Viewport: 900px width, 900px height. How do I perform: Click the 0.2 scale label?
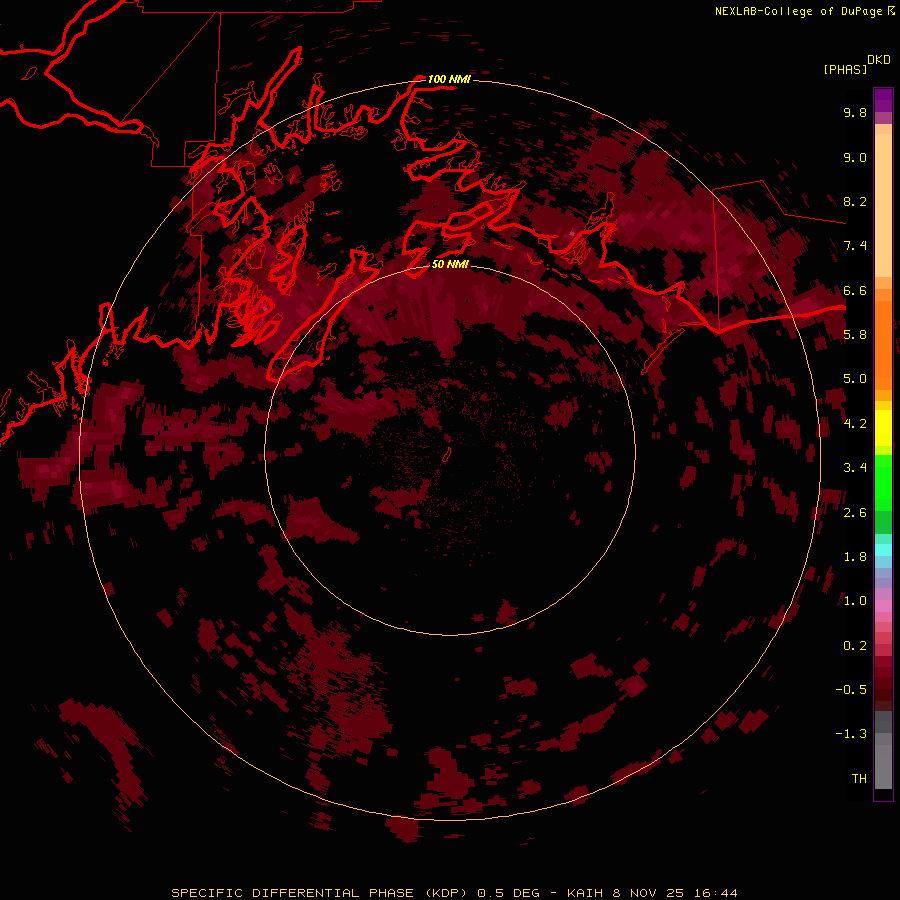(855, 646)
